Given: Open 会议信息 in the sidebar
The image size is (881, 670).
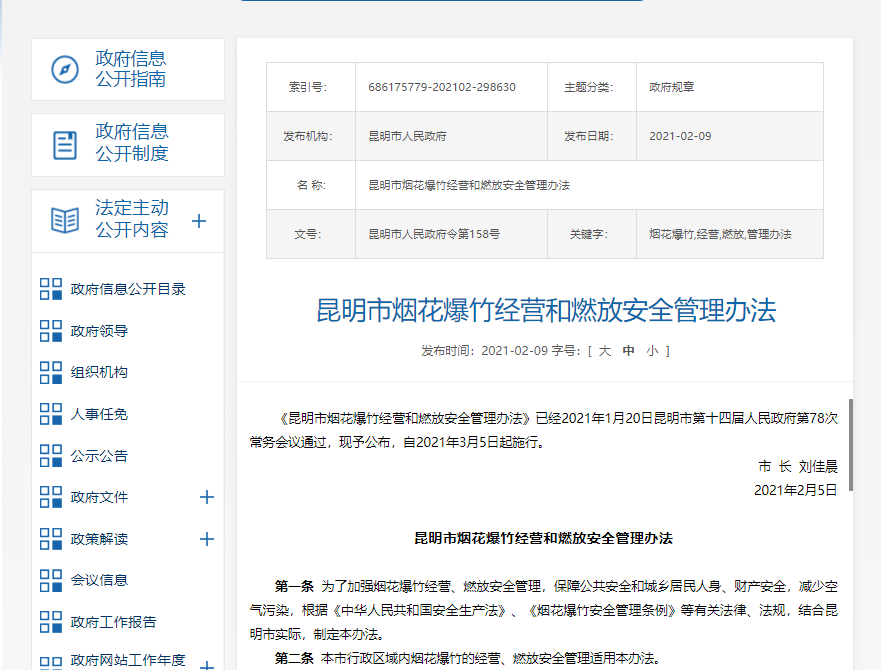Looking at the screenshot, I should click(x=99, y=580).
